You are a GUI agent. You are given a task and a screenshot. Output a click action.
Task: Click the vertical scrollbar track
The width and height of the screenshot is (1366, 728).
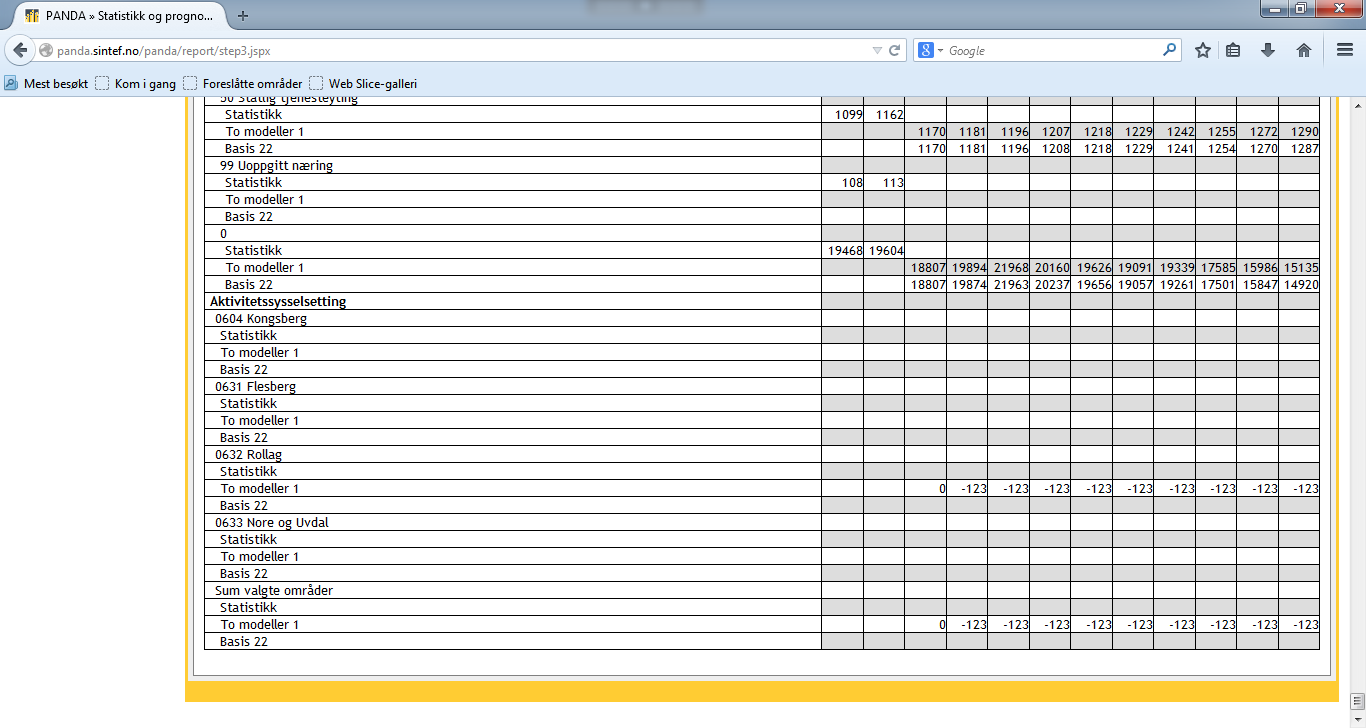[1357, 400]
